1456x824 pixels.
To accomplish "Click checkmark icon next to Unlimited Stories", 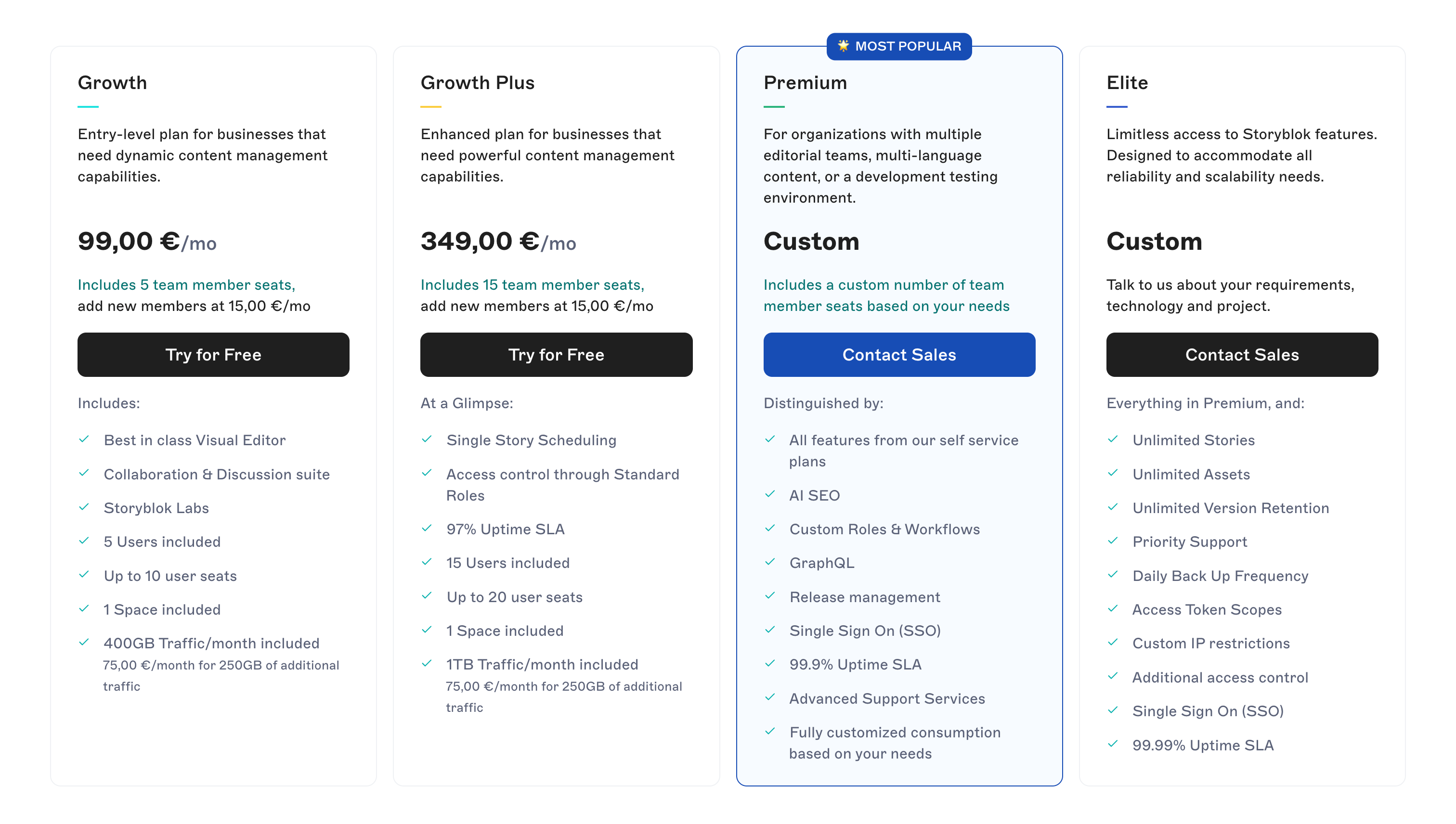I will (x=1113, y=439).
